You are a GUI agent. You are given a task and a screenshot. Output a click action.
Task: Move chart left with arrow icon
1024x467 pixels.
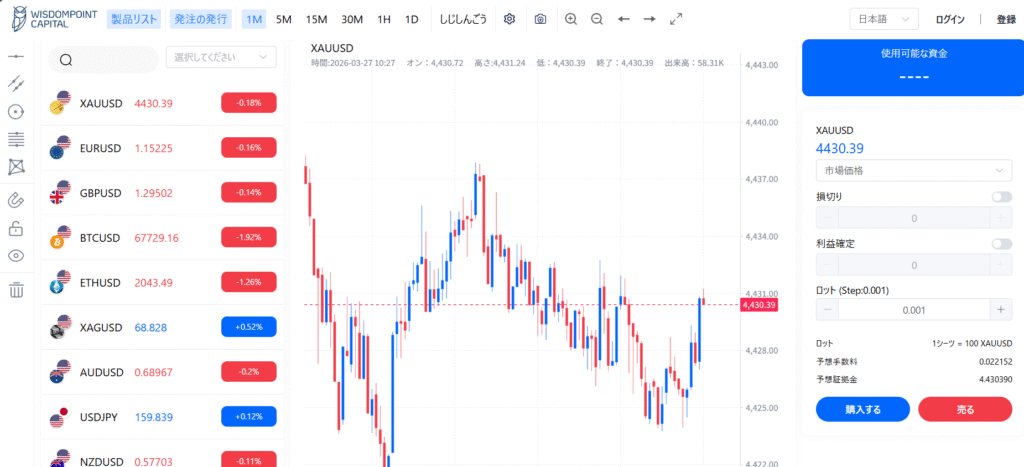(x=624, y=19)
